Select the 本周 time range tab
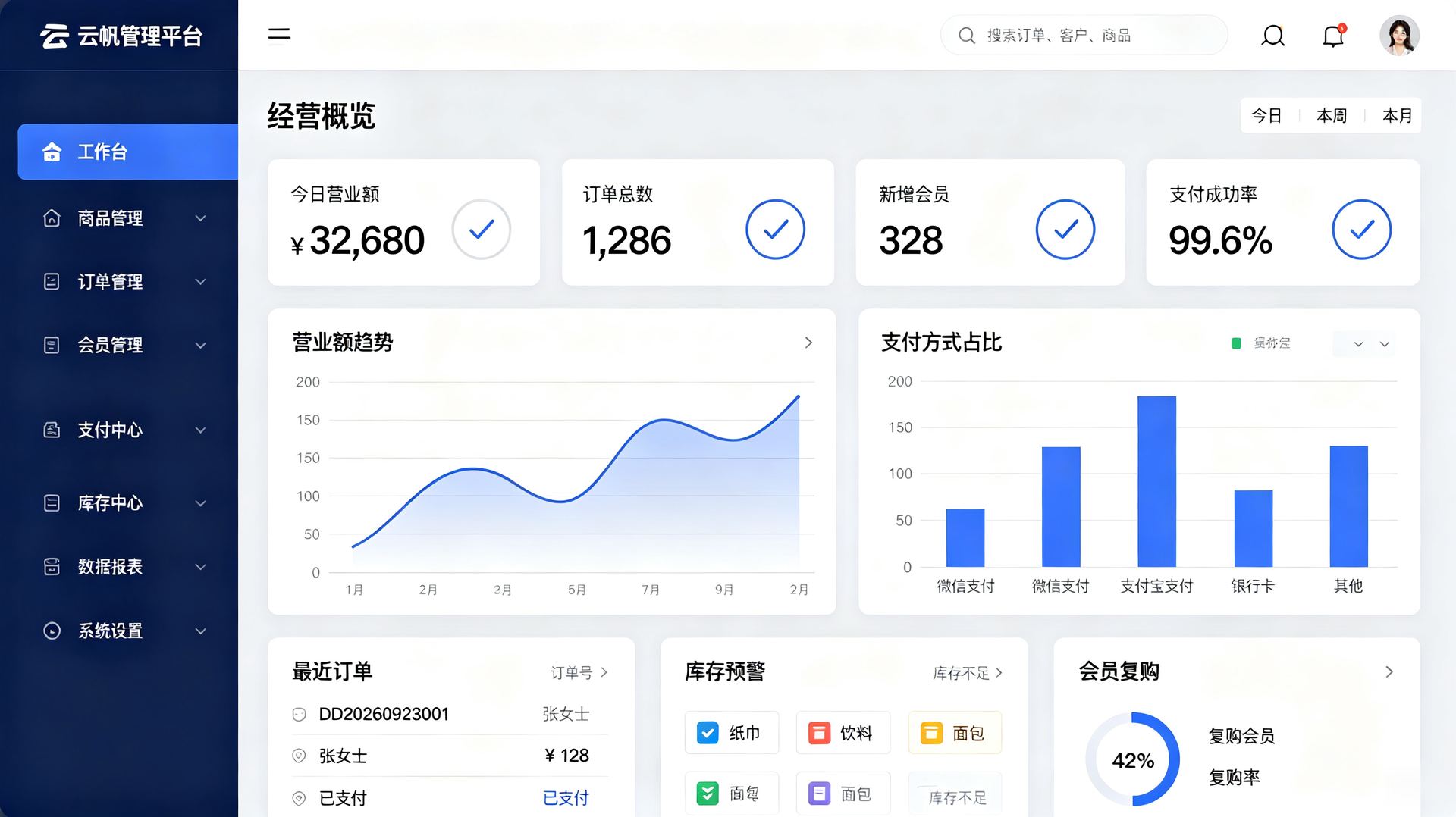The width and height of the screenshot is (1456, 817). [x=1332, y=116]
